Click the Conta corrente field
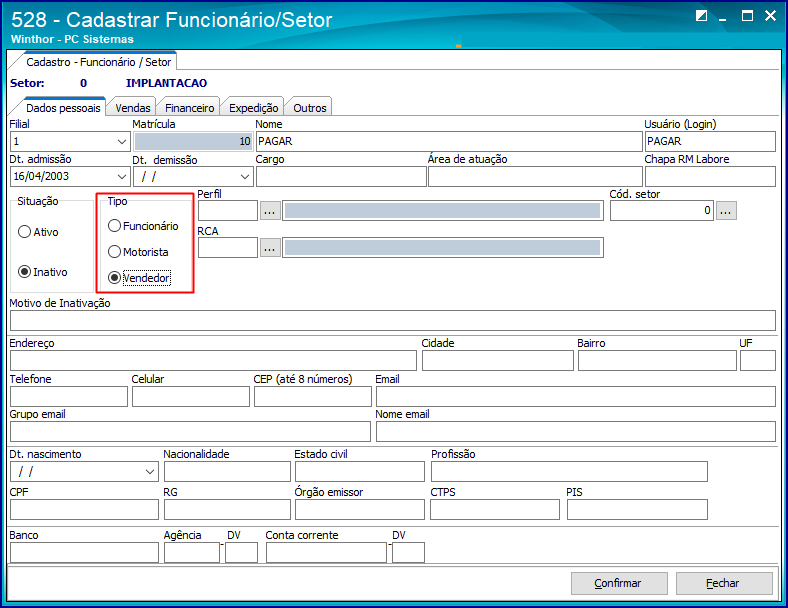The height and width of the screenshot is (608, 788). (x=326, y=553)
